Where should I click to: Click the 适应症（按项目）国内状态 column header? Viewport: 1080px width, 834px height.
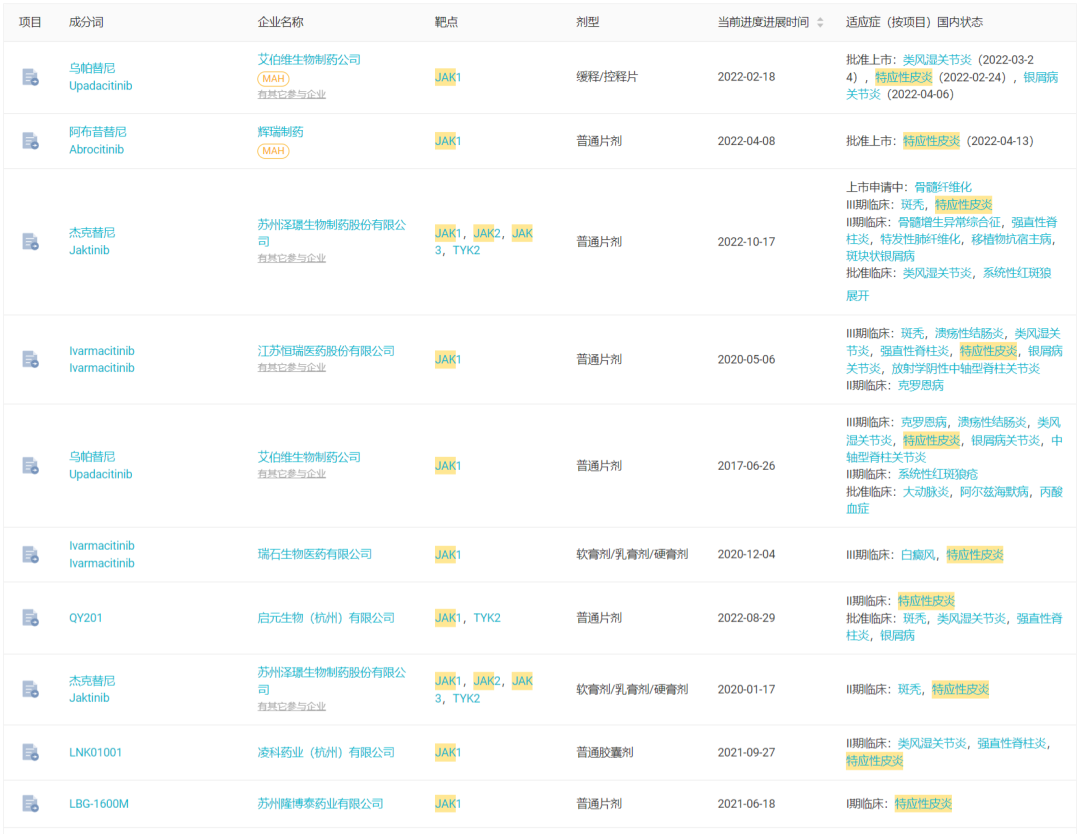[x=914, y=22]
